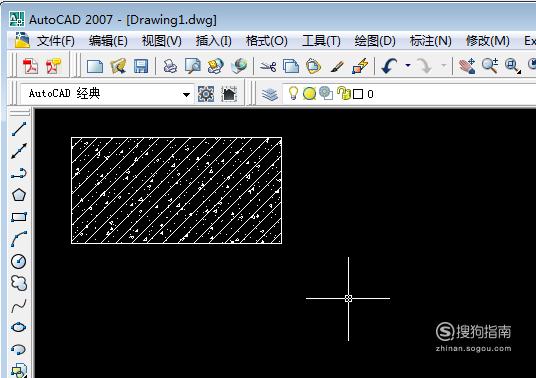The height and width of the screenshot is (378, 536).
Task: Click the Match Properties paintbrush icon
Action: 337,66
